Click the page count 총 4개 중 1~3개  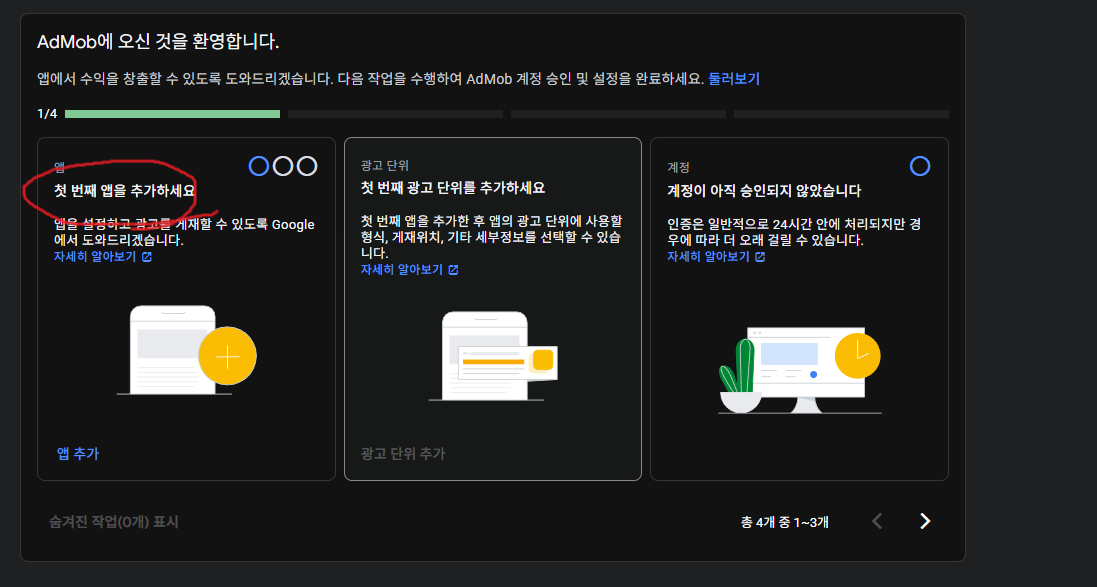click(x=785, y=522)
